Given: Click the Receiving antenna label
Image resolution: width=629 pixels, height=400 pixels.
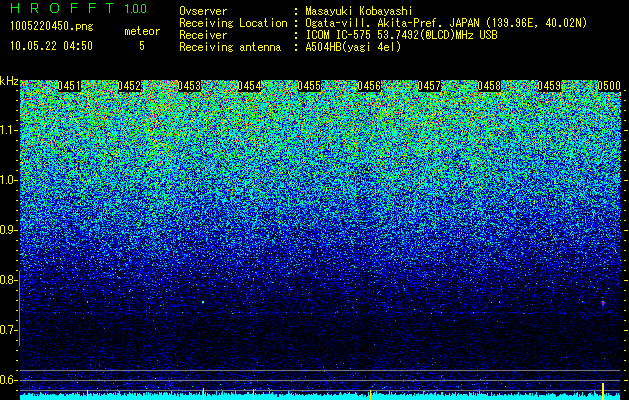Looking at the screenshot, I should 230,47.
